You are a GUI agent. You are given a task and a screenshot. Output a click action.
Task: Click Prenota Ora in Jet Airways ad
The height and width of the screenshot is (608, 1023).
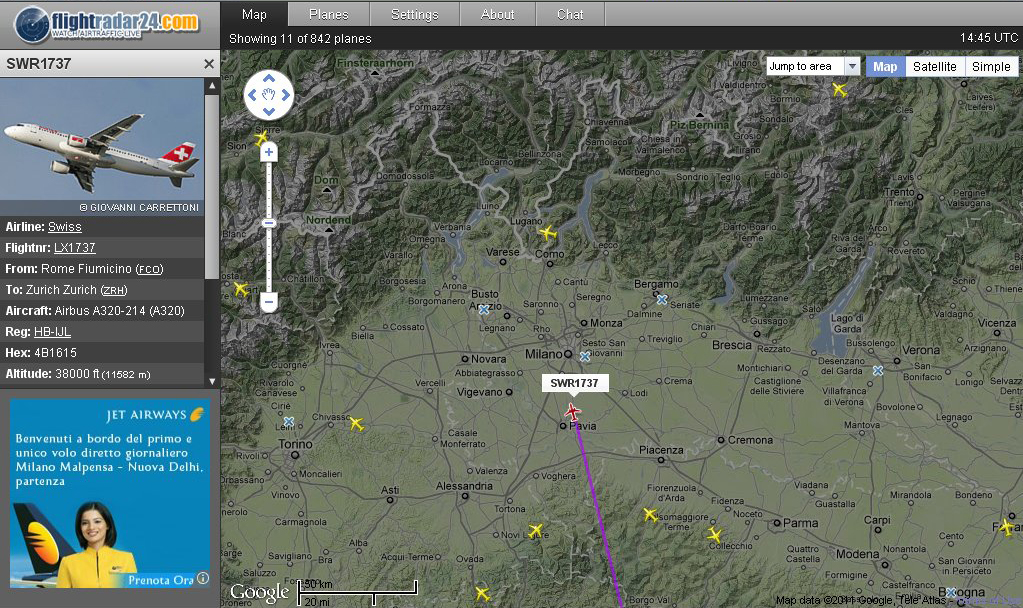point(160,580)
